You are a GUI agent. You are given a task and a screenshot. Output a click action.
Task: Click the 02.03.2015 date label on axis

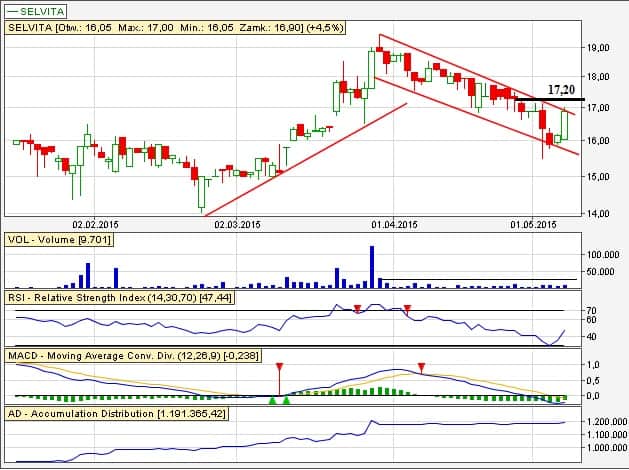[x=237, y=224]
